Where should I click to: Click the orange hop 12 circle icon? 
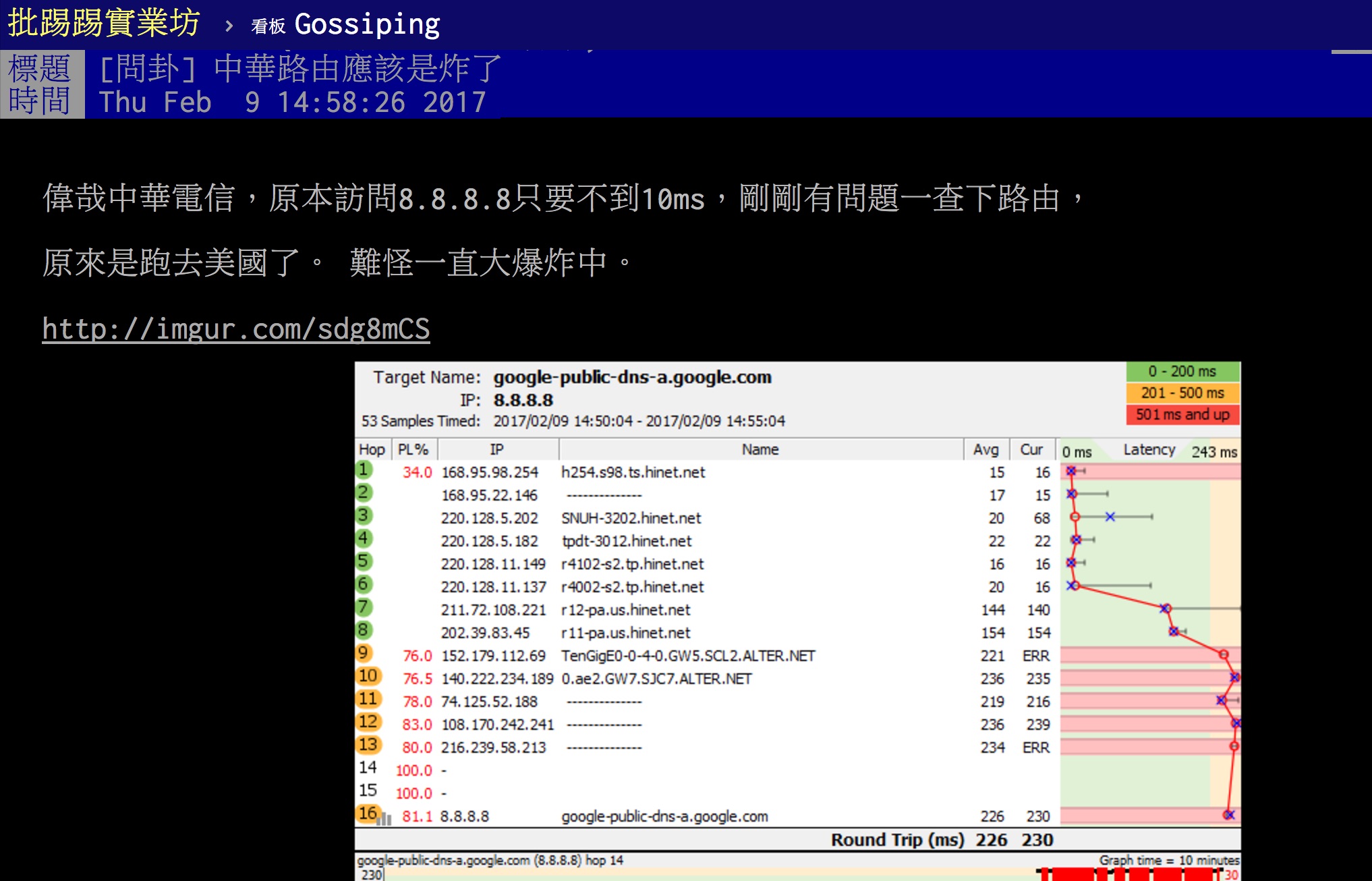click(x=368, y=722)
